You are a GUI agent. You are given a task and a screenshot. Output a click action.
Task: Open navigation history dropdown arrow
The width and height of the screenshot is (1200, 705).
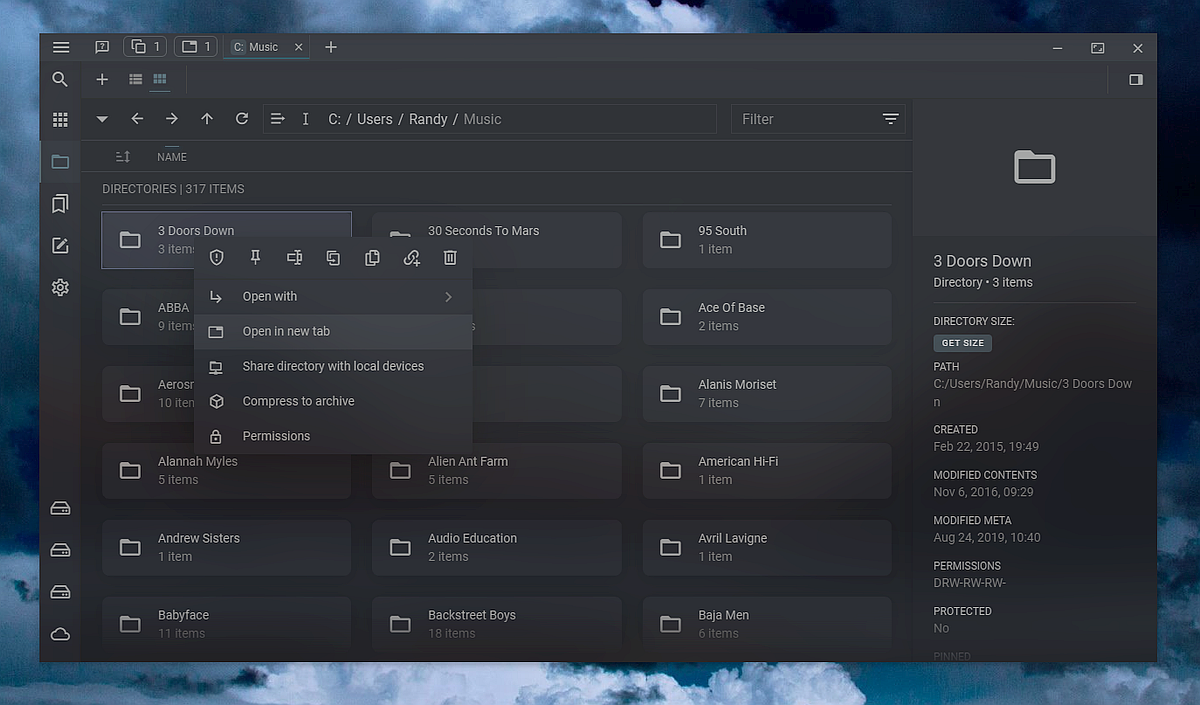point(102,119)
